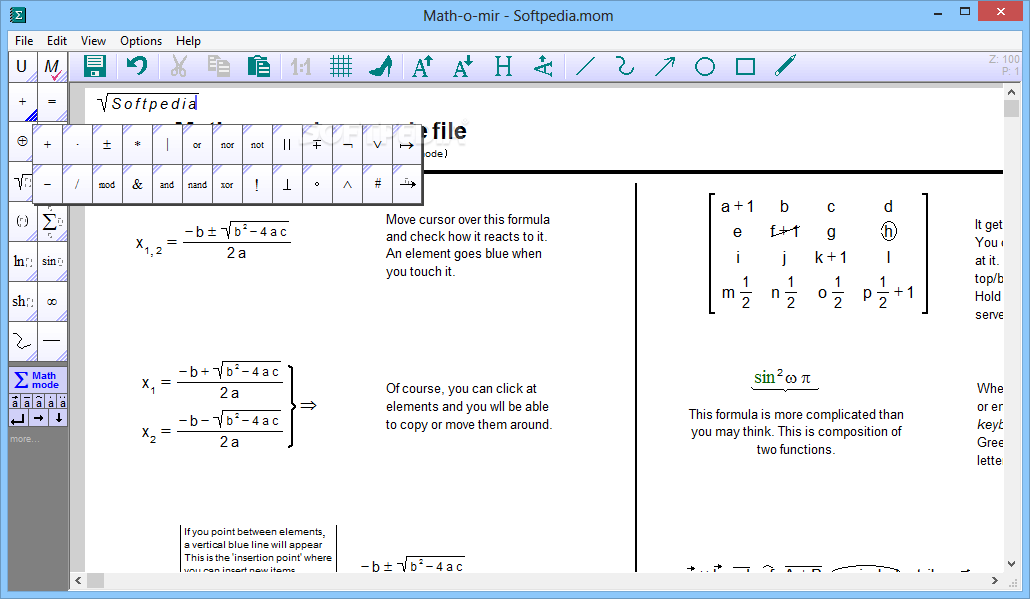Click the high-heel shoe toolbar icon
Image resolution: width=1030 pixels, height=599 pixels.
[381, 66]
